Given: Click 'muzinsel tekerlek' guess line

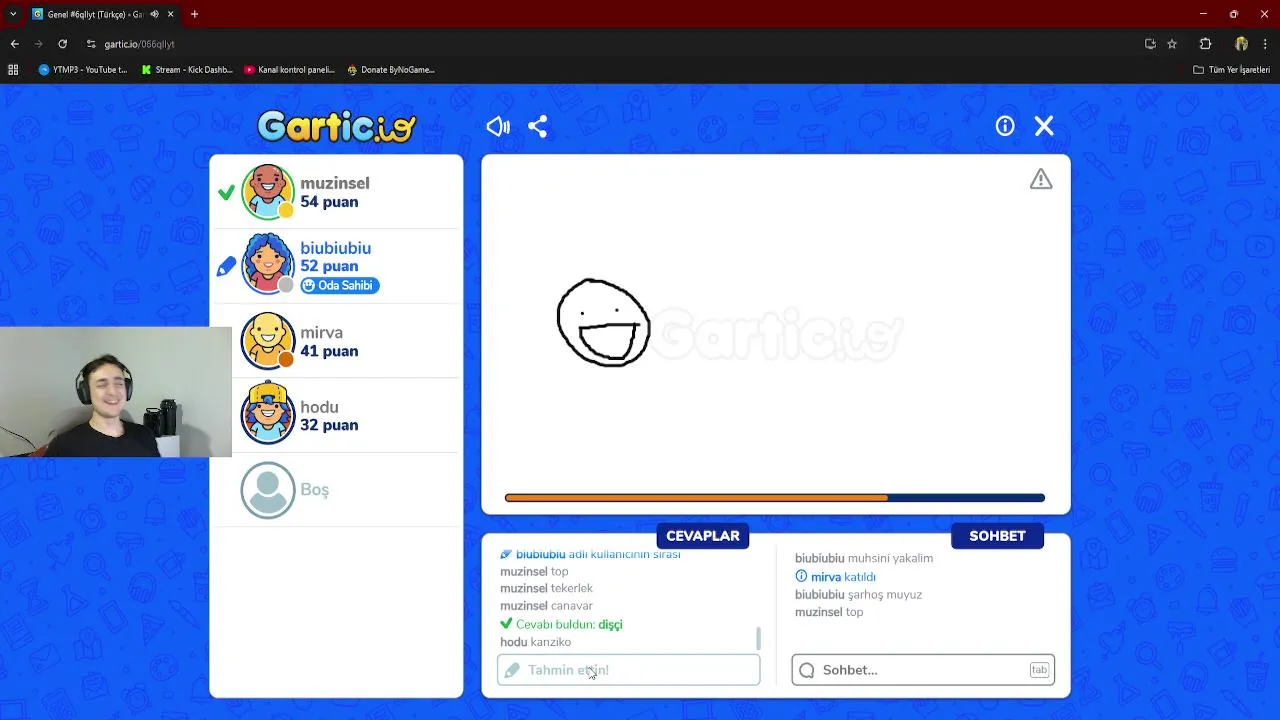Looking at the screenshot, I should point(546,588).
